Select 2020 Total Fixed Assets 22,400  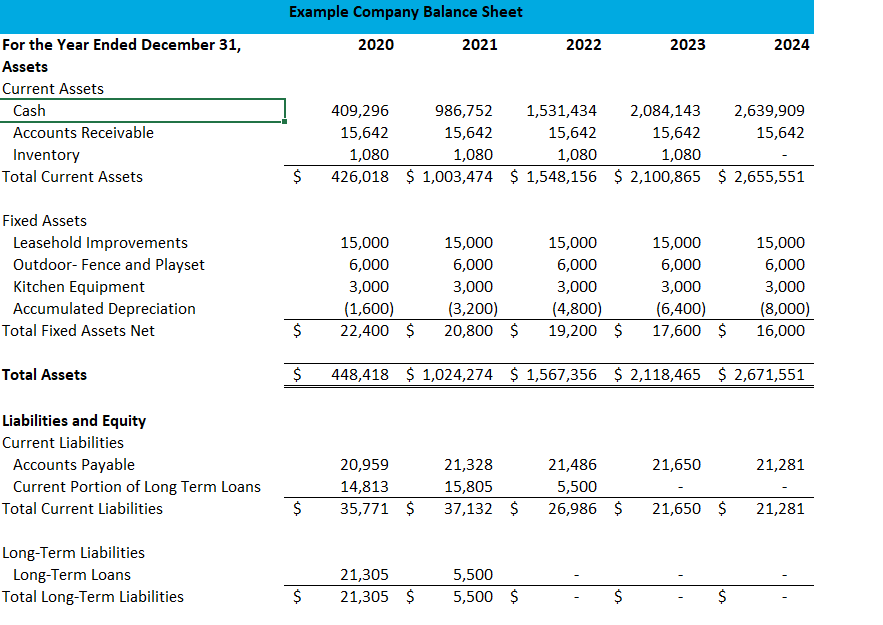tap(364, 331)
